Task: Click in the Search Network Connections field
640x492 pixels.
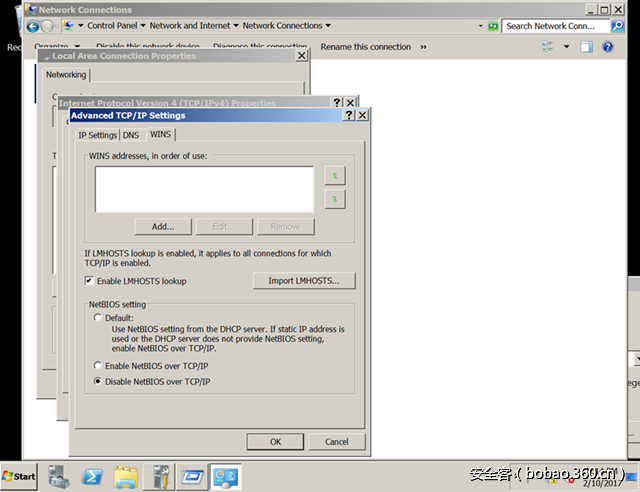Action: 556,26
